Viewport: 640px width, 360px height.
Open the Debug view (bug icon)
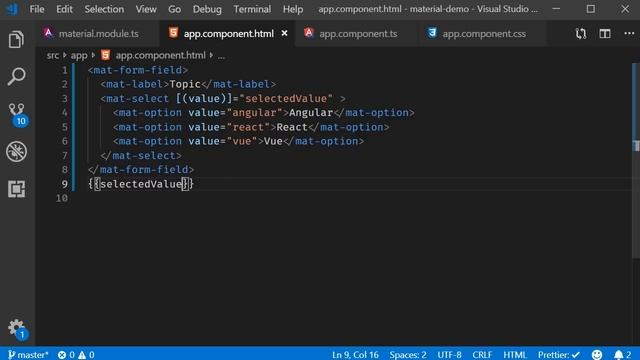(16, 151)
